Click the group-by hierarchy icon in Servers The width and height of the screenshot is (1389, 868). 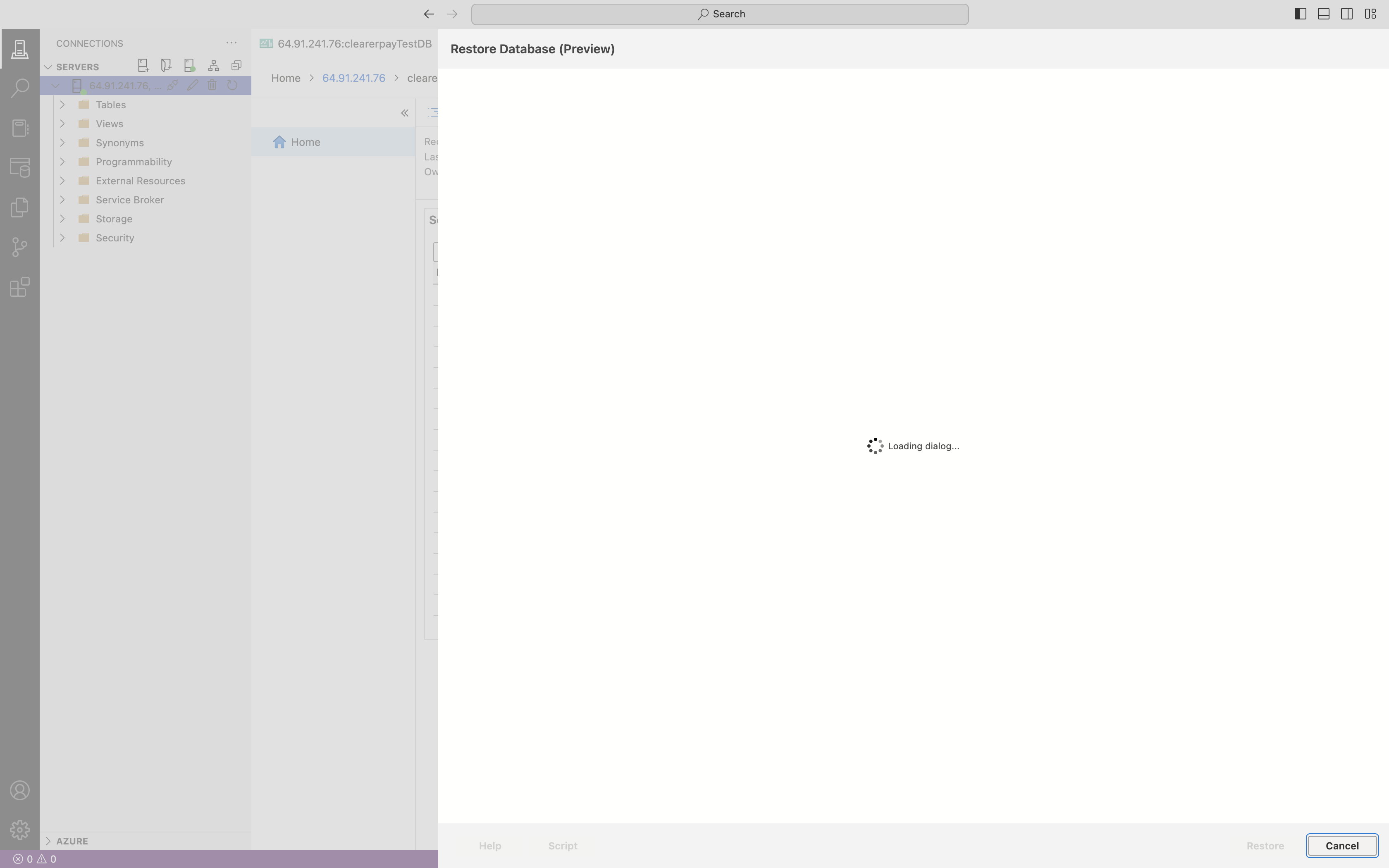point(213,66)
